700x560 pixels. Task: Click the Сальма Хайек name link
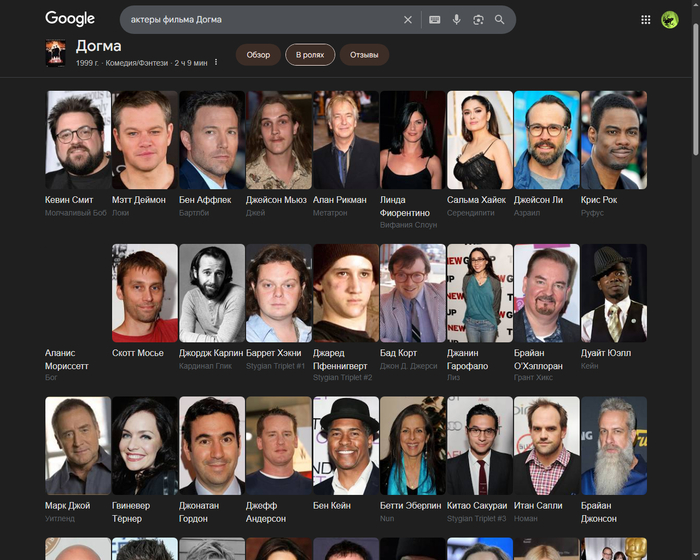(477, 200)
